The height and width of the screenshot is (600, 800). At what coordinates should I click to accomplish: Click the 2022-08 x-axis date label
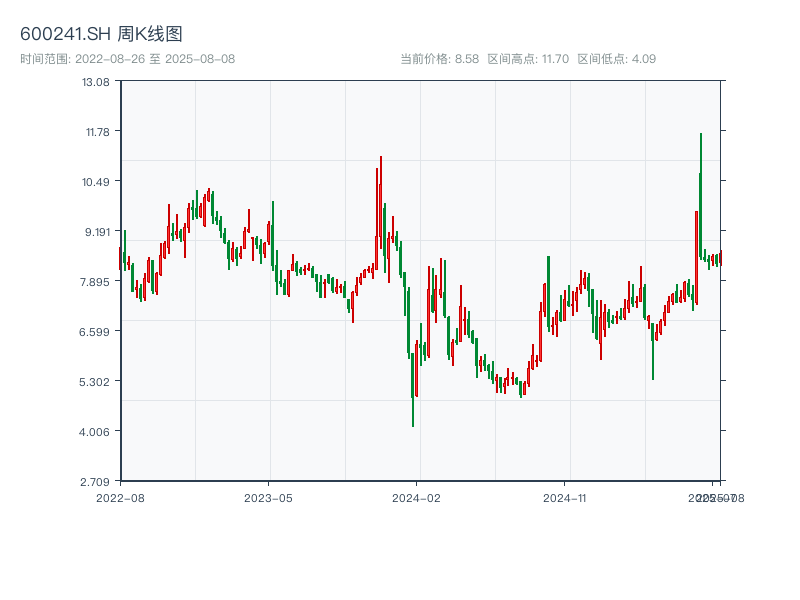pos(120,497)
